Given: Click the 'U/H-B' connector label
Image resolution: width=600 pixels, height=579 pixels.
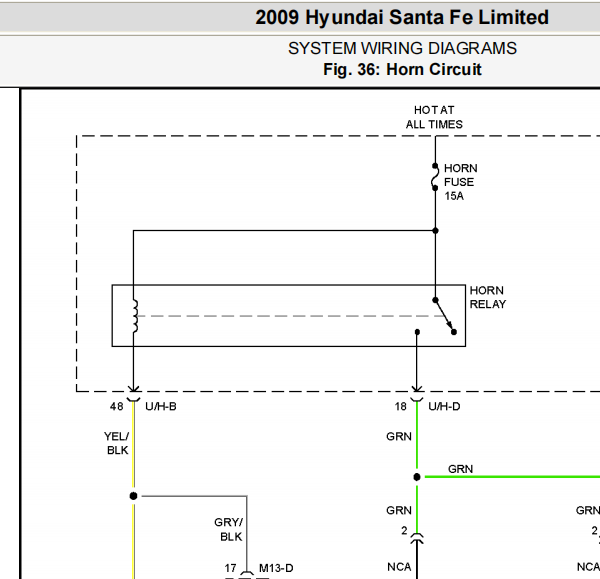Looking at the screenshot, I should pos(161,406).
